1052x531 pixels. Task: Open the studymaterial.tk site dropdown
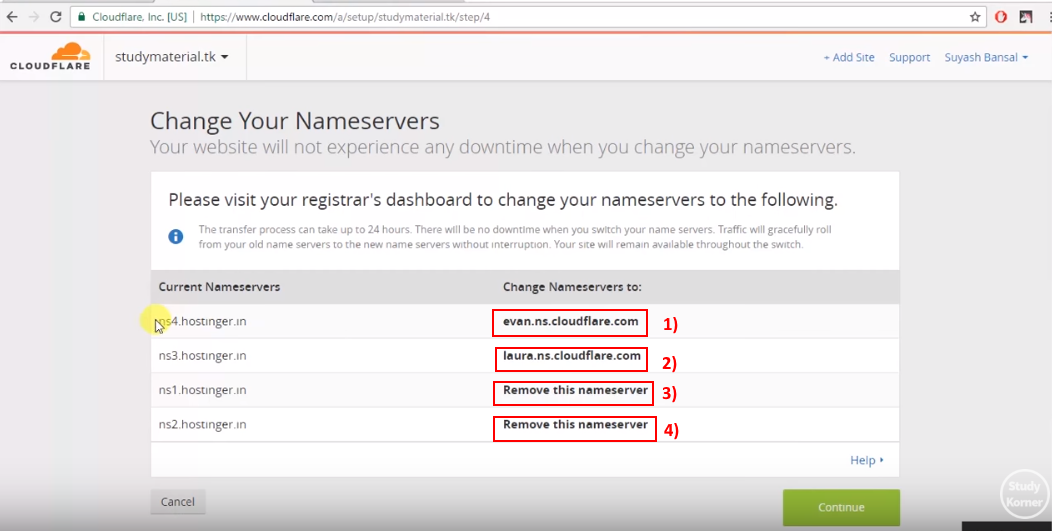(x=172, y=57)
